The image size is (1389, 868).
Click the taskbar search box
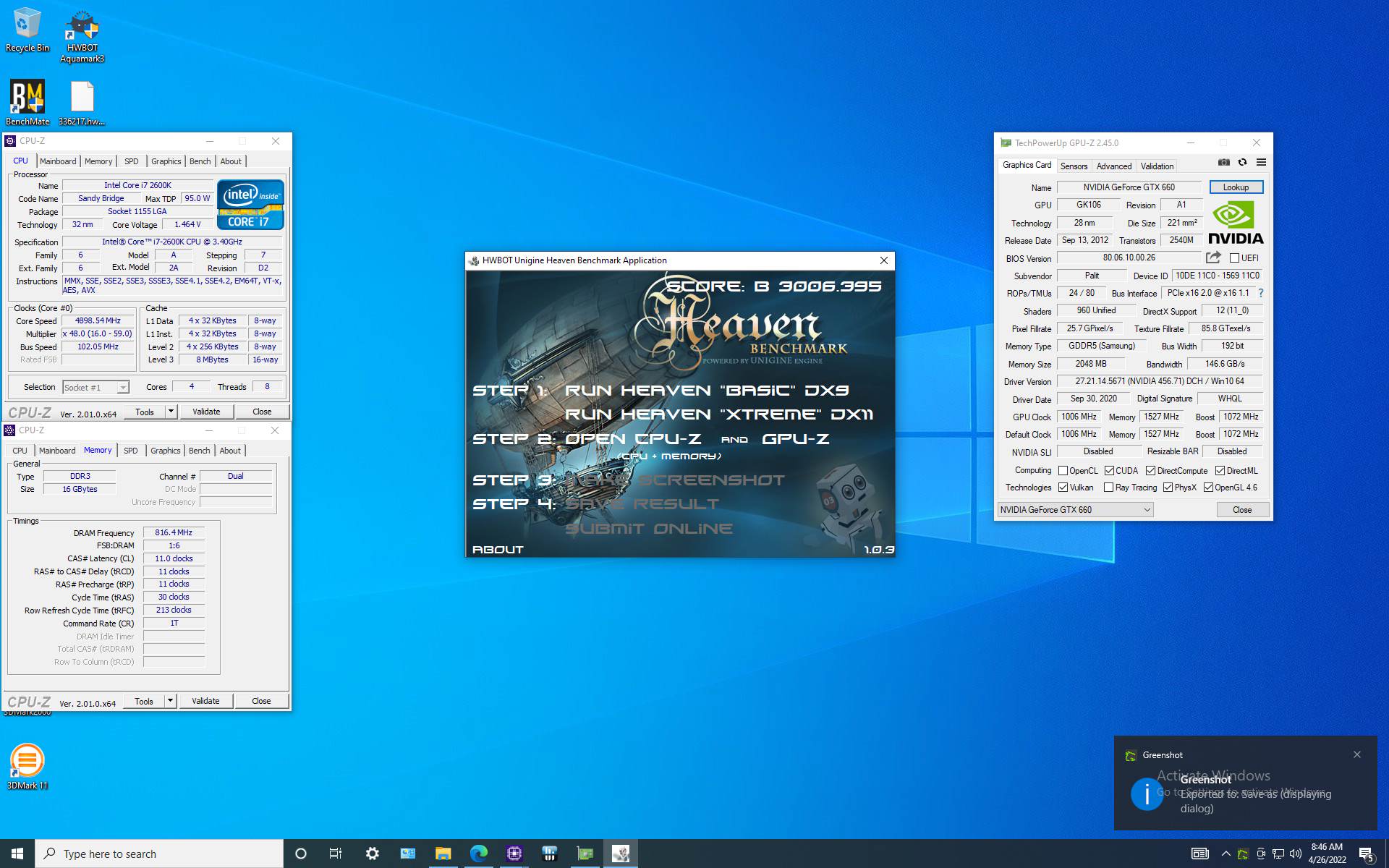[x=159, y=854]
